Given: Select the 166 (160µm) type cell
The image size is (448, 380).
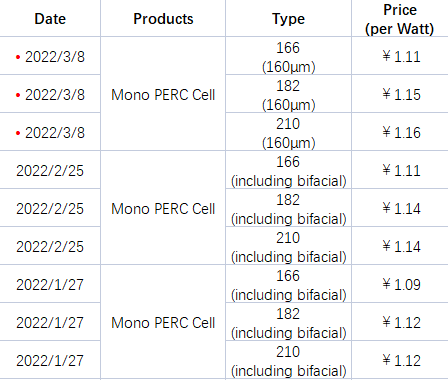Looking at the screenshot, I should pos(288,56).
